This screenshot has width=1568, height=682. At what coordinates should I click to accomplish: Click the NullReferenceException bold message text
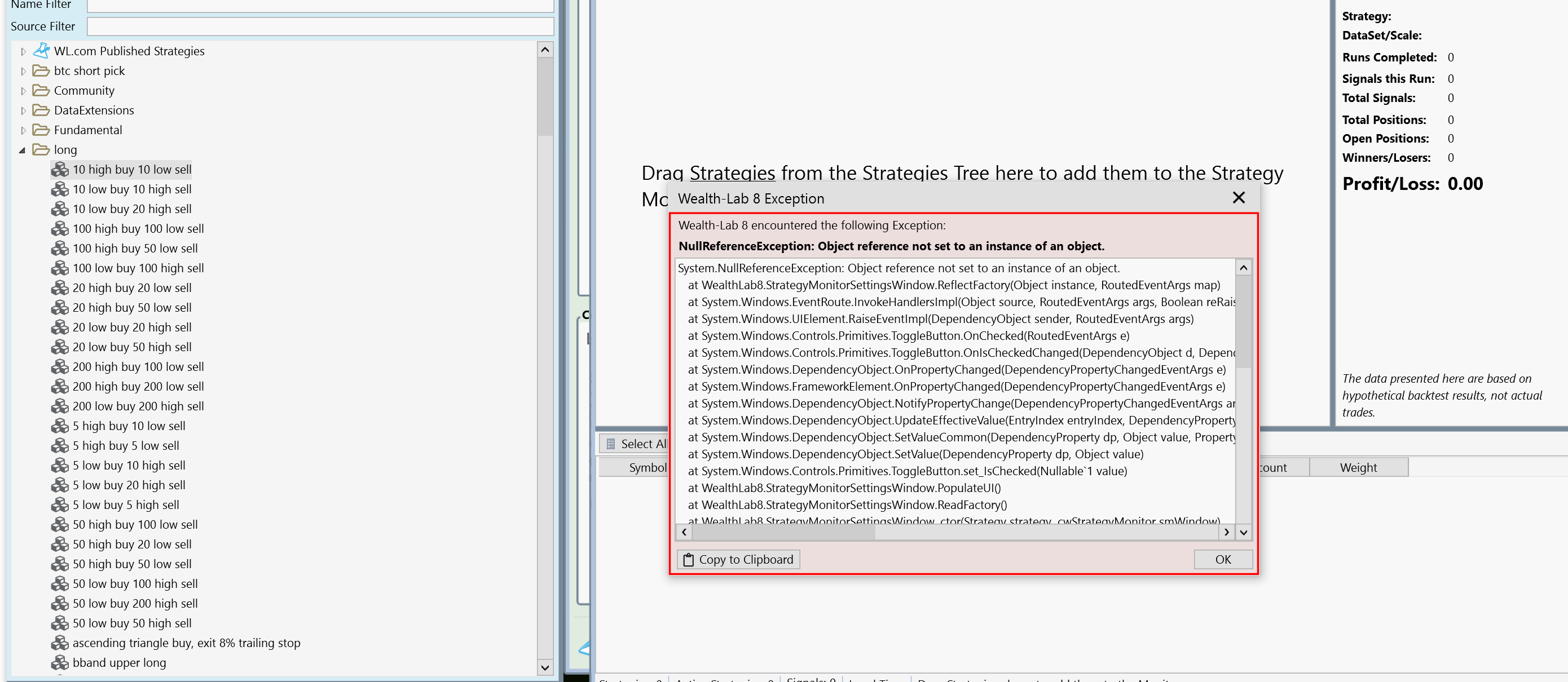point(891,246)
